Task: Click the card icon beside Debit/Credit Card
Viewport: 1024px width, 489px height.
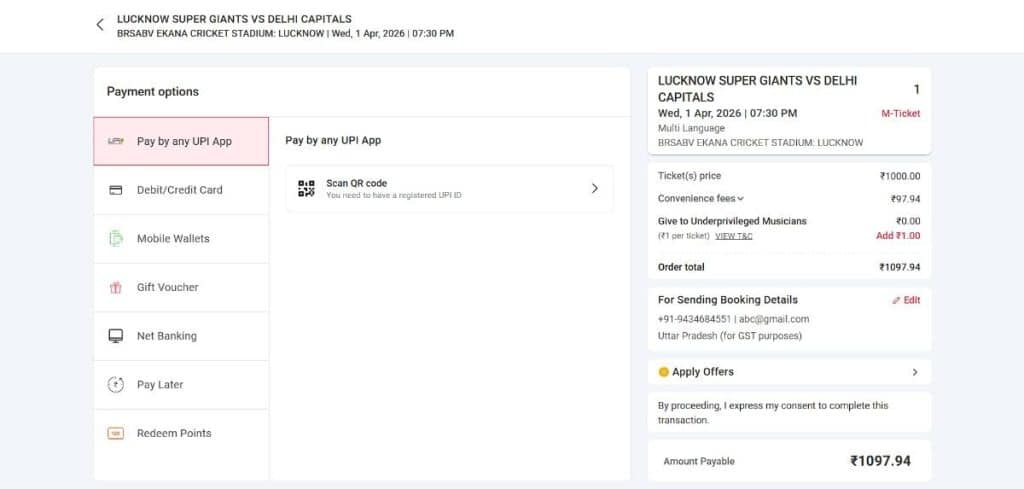Action: pos(116,190)
